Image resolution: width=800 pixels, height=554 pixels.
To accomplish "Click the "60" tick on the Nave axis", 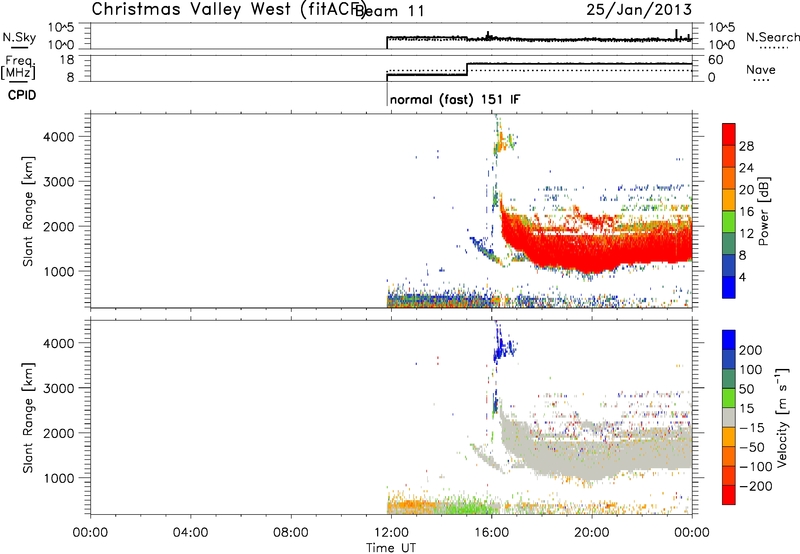I will (716, 60).
